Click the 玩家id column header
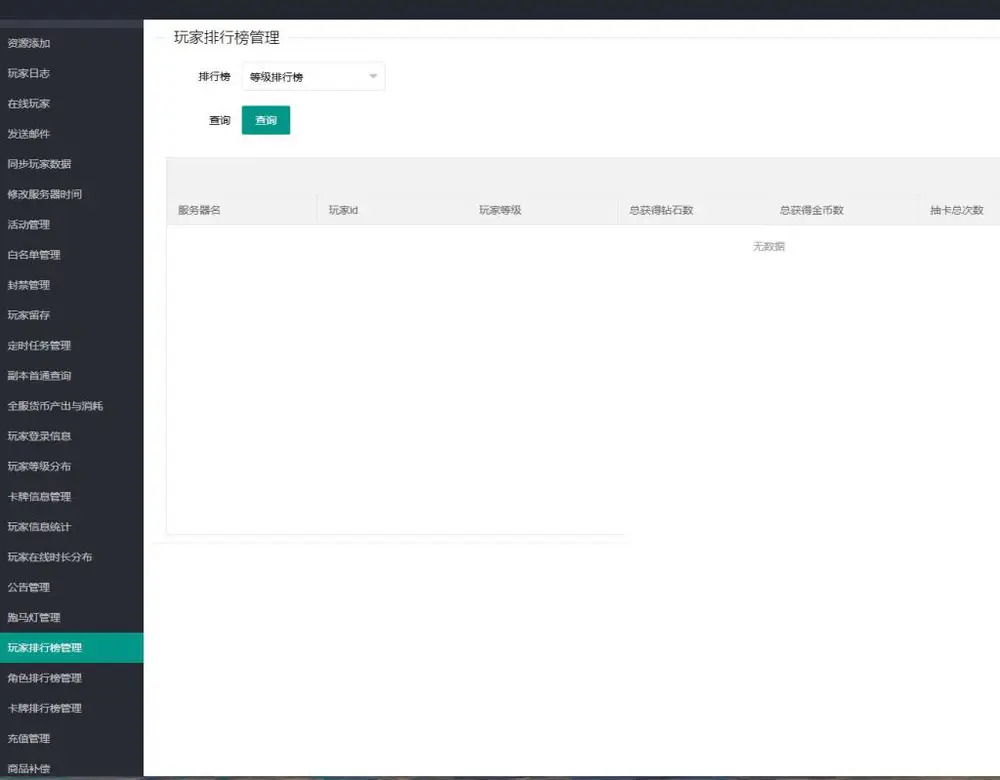 (x=343, y=210)
